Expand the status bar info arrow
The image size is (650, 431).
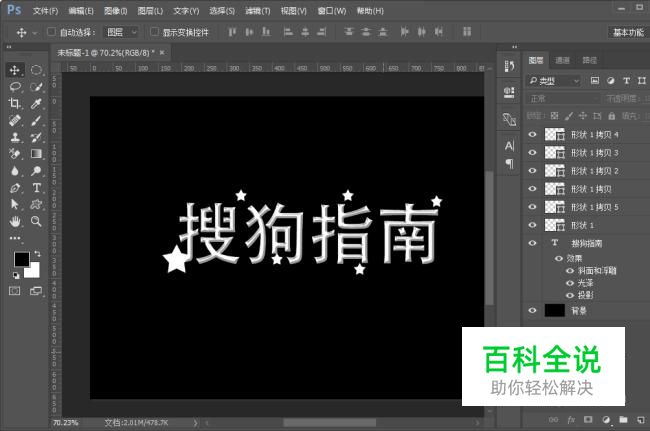[x=195, y=423]
